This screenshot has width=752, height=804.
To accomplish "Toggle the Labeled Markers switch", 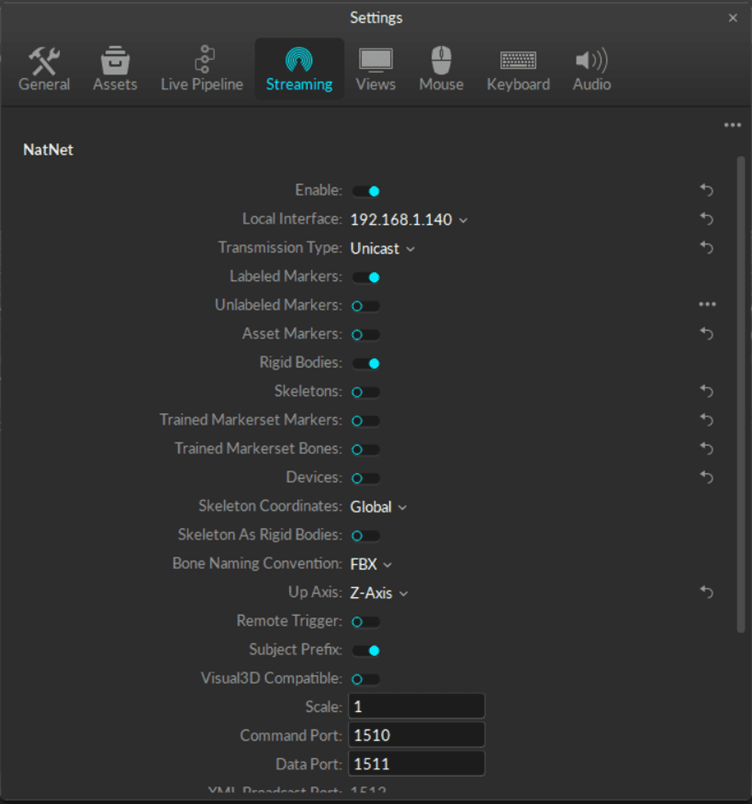I will (x=365, y=277).
